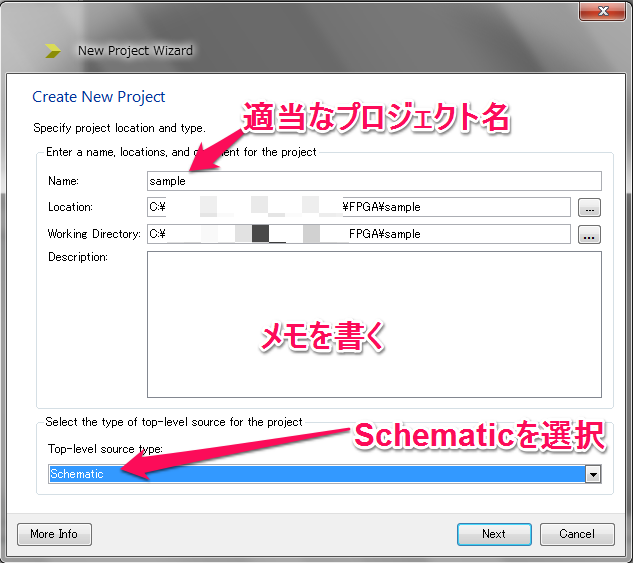Click the arrow on the source type combo box
The width and height of the screenshot is (633, 563).
593,475
